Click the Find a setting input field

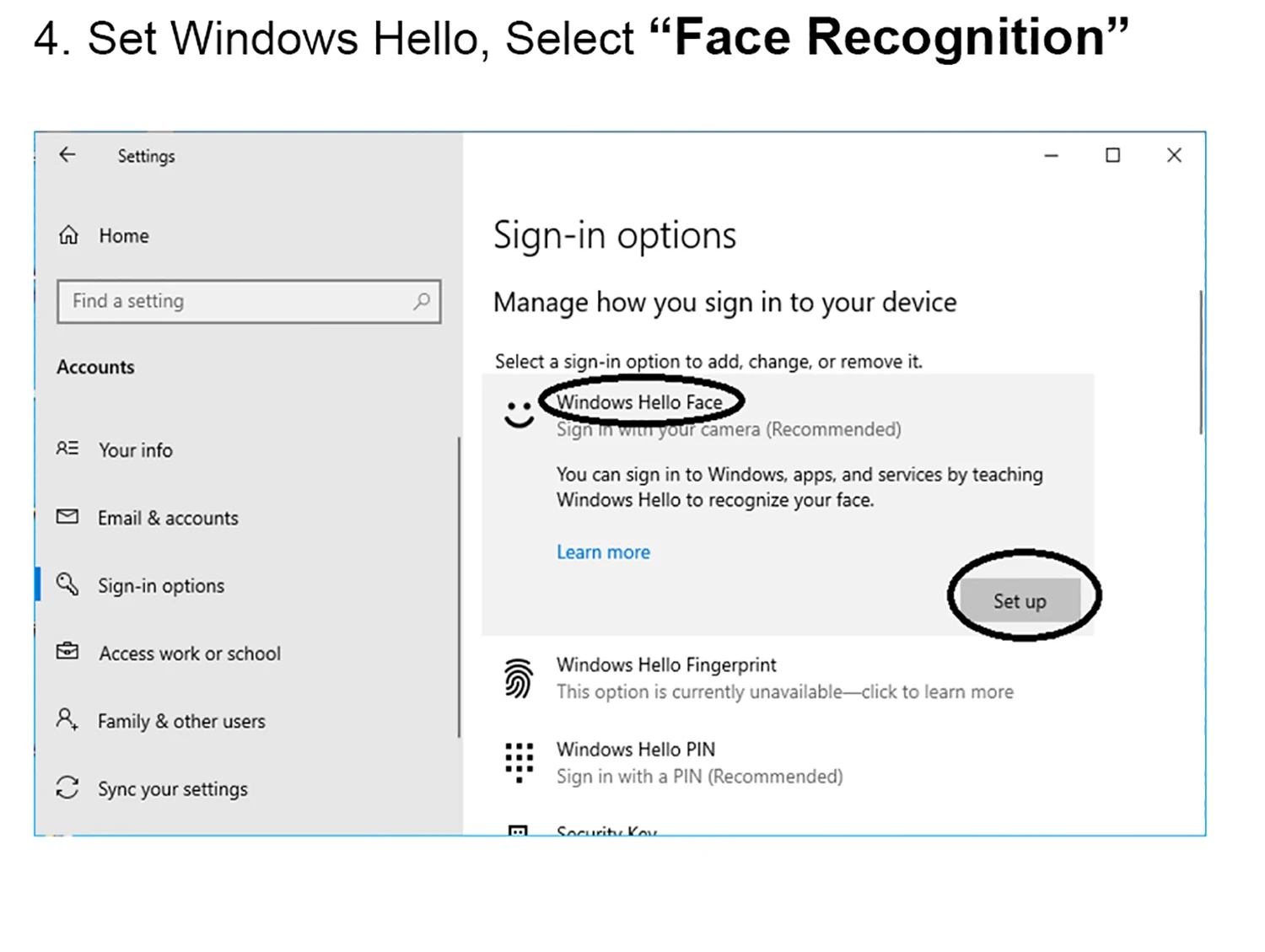click(211, 301)
